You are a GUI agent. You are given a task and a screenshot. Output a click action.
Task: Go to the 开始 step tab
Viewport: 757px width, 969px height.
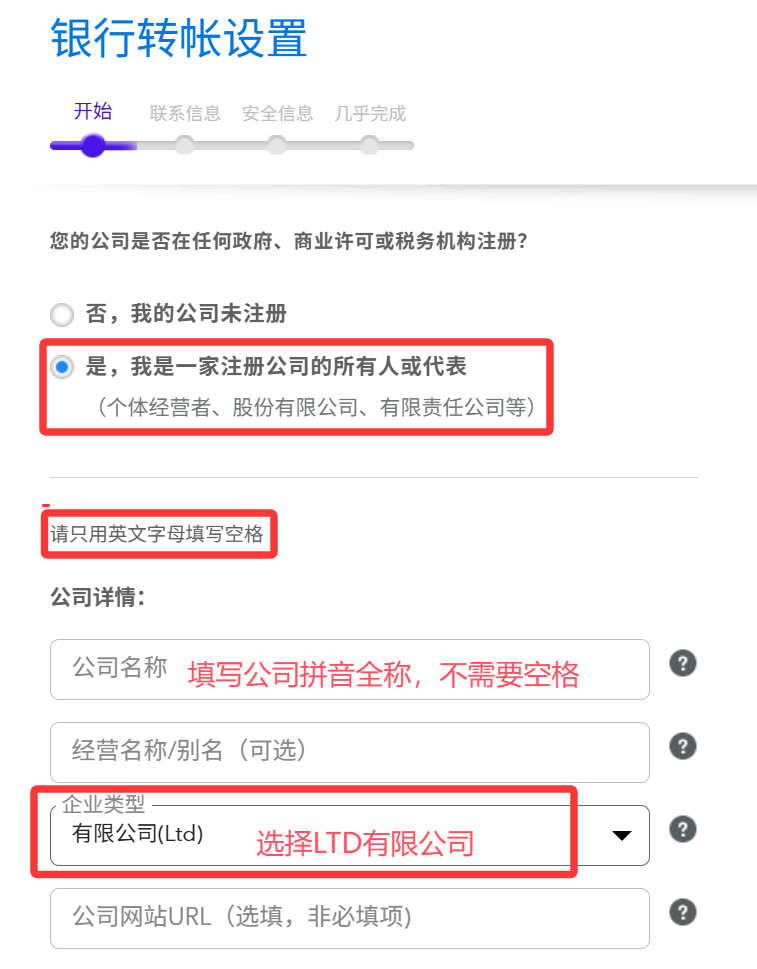coord(93,111)
